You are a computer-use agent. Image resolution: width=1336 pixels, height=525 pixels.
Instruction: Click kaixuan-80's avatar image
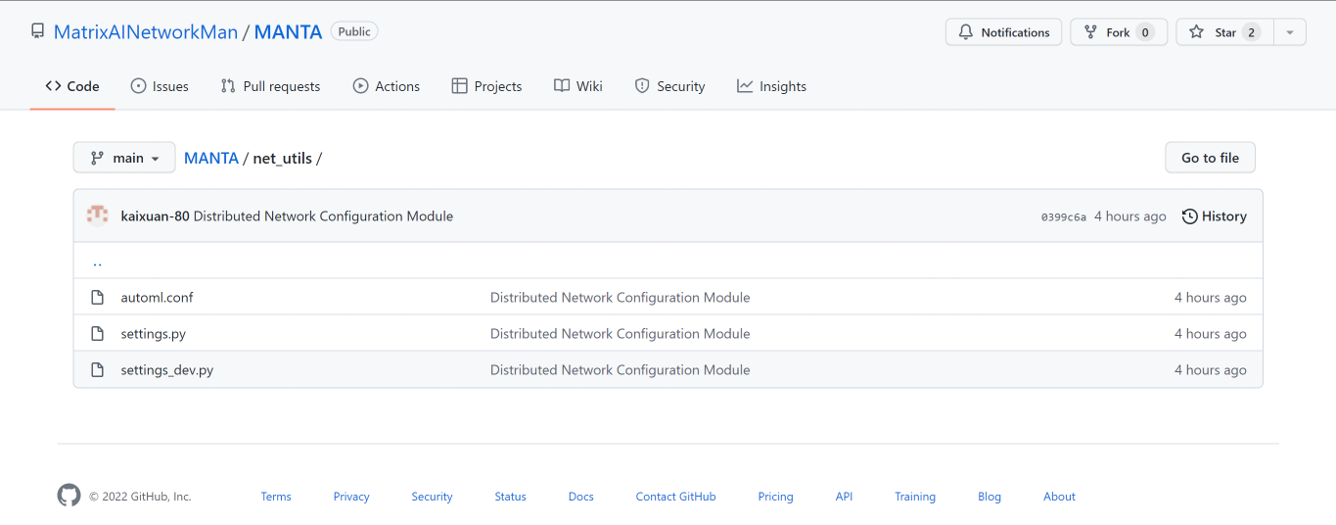click(x=98, y=216)
